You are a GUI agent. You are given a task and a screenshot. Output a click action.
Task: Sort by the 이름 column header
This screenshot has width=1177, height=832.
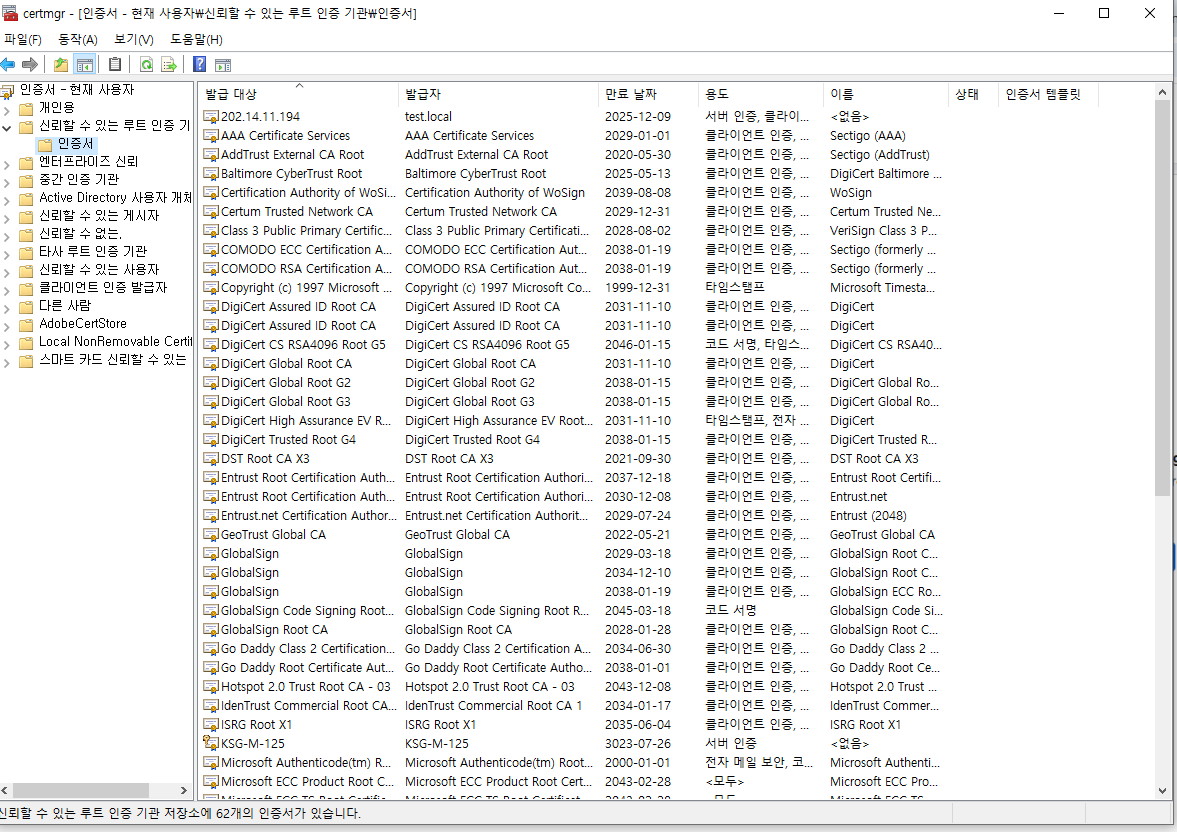tap(886, 94)
